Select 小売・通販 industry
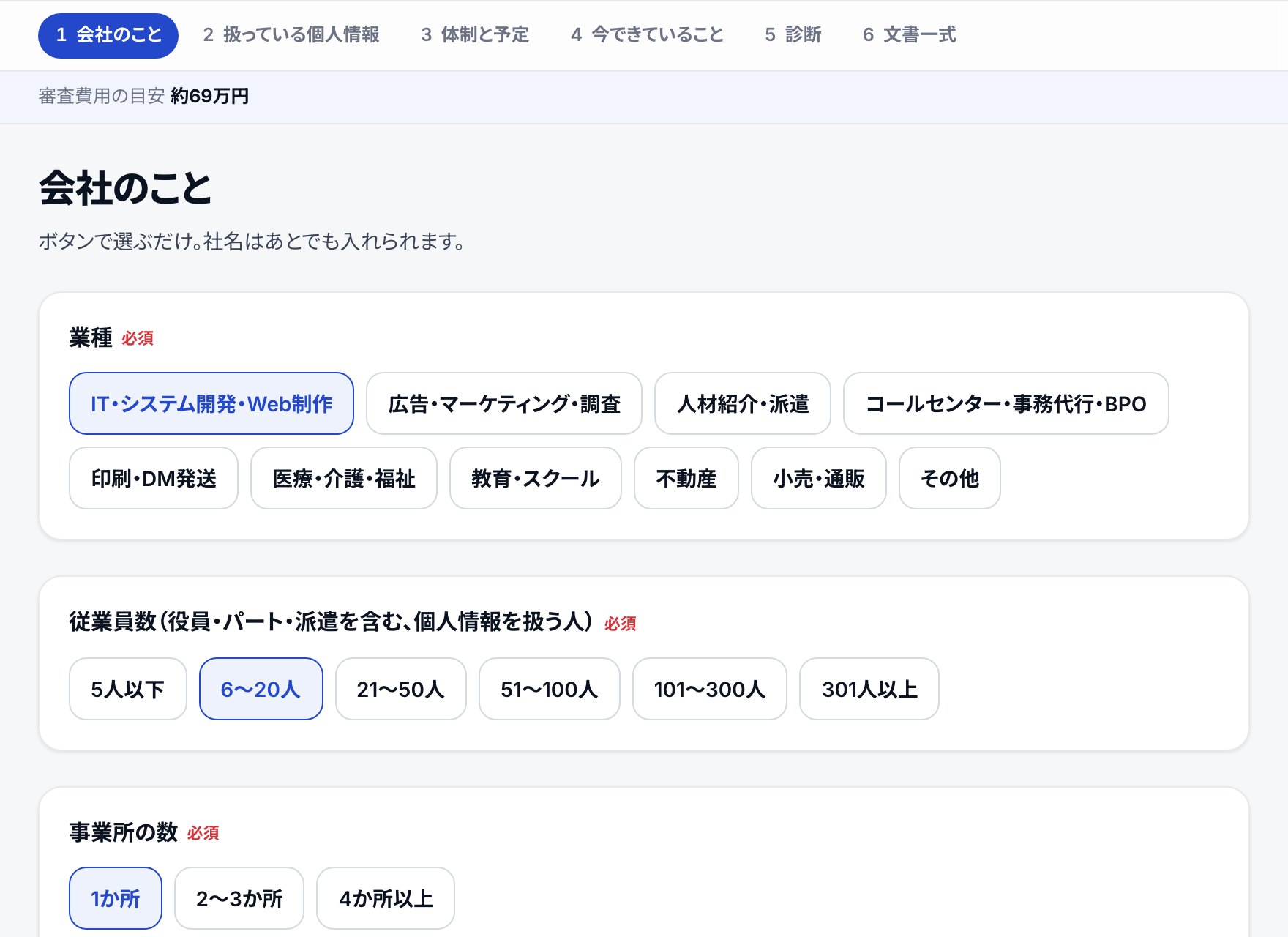This screenshot has width=1288, height=937. (819, 478)
